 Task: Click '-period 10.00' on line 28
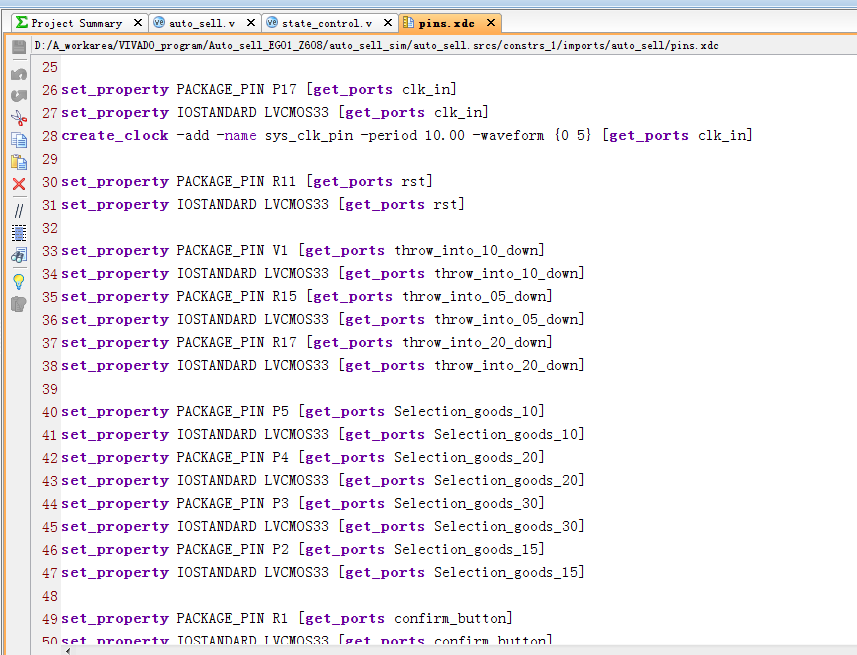tap(413, 136)
